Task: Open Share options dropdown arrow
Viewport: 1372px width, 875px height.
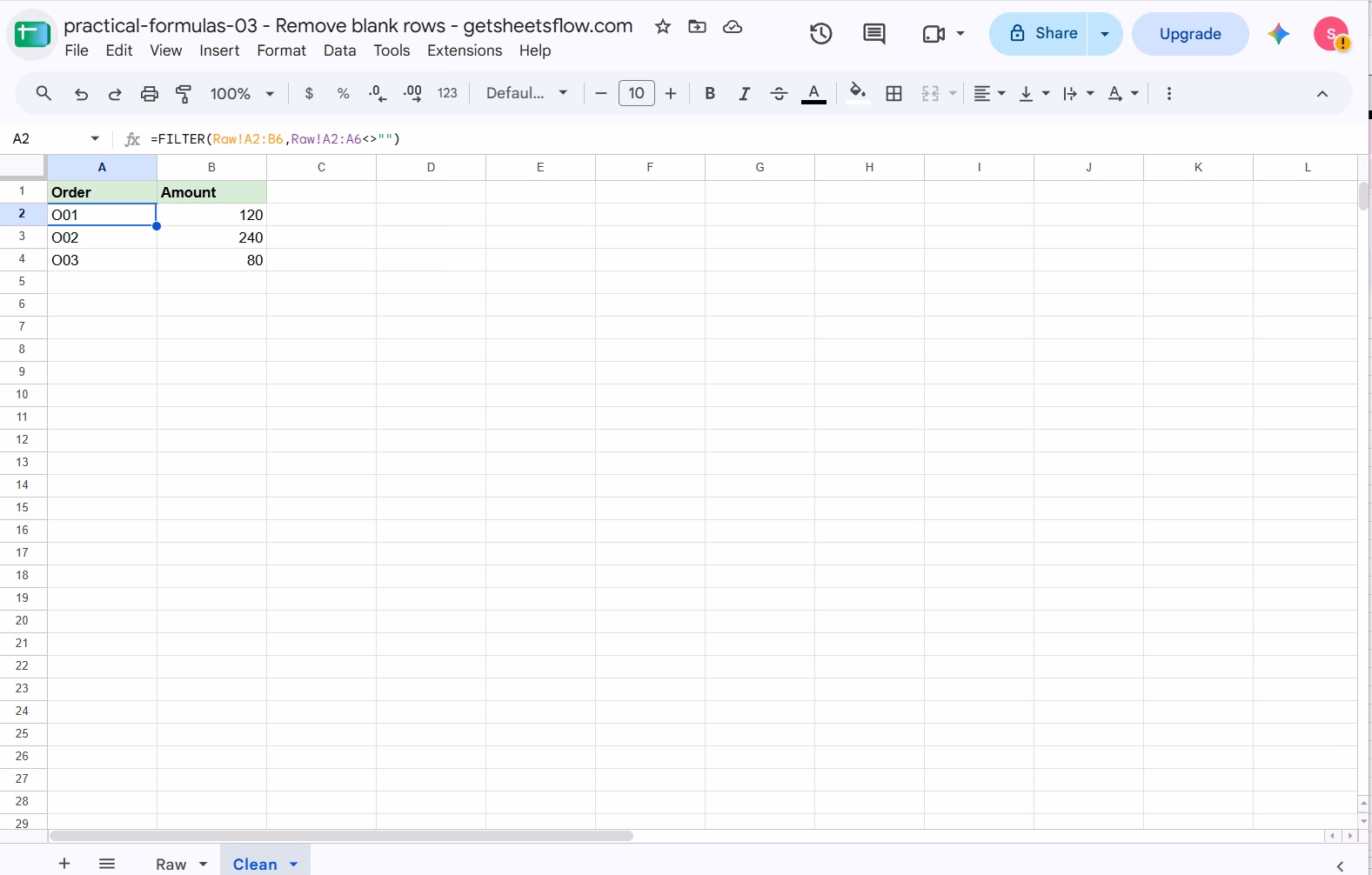Action: [x=1105, y=34]
